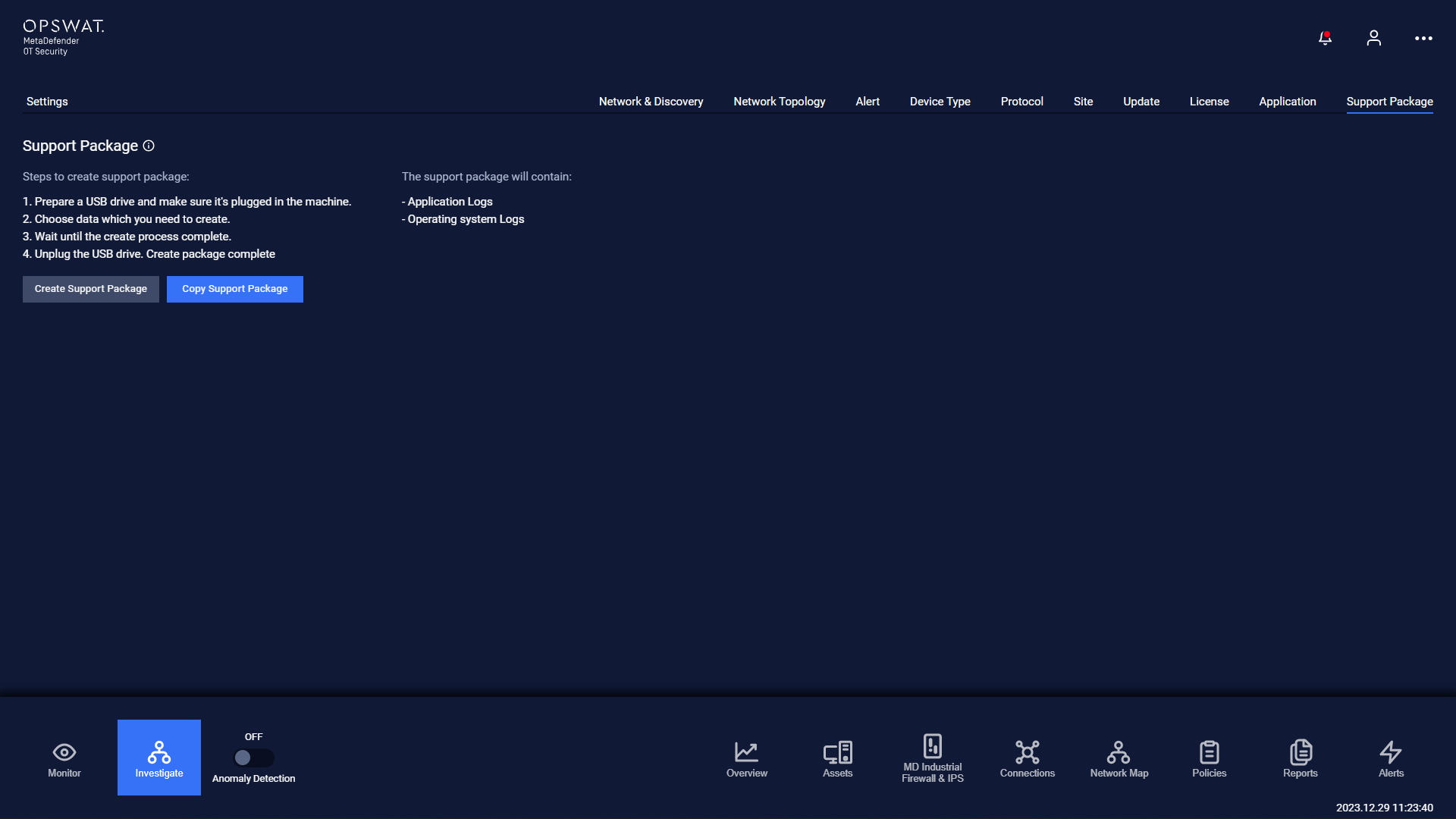Click step 4 Unplug the USB drive

149,254
